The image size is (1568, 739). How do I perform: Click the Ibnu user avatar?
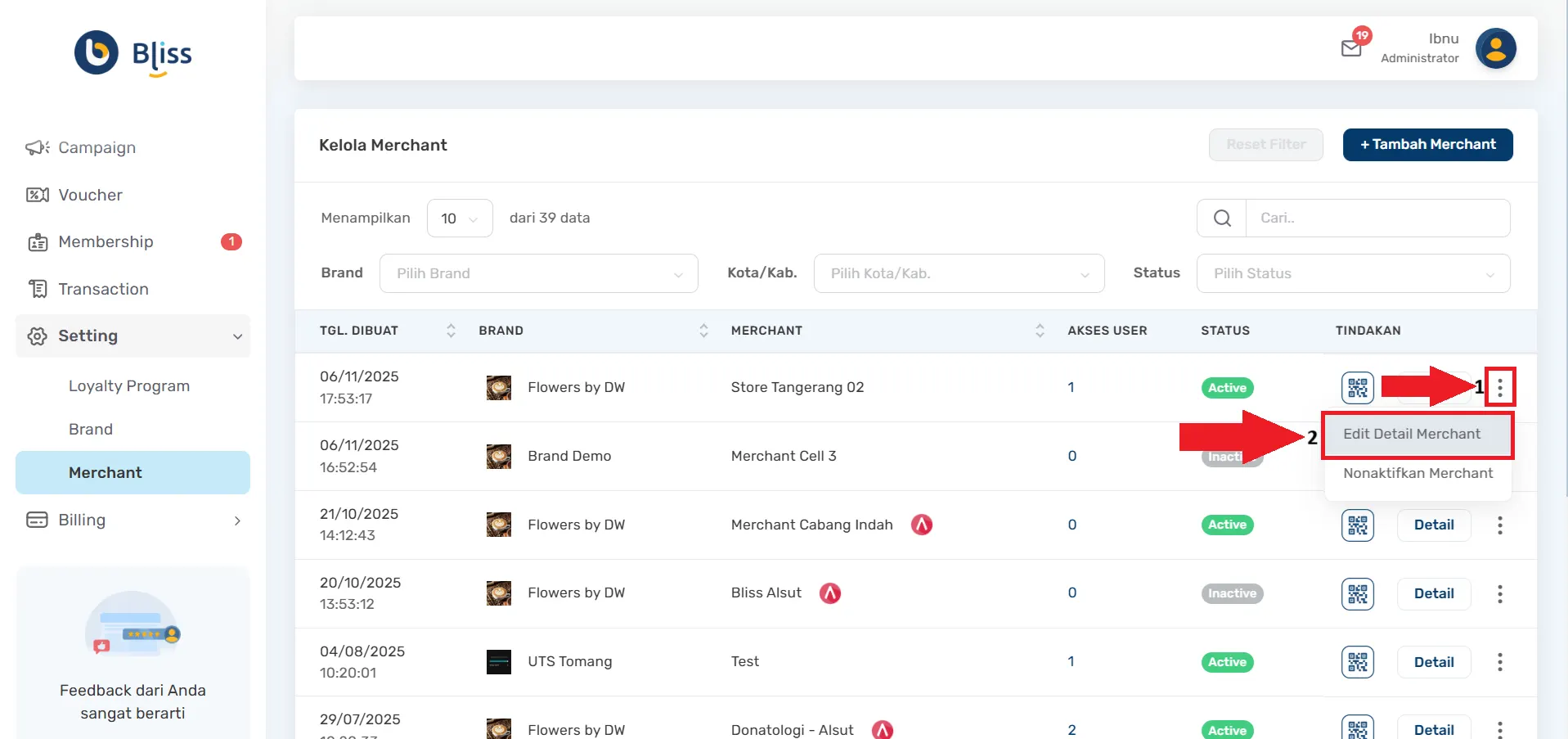click(1495, 49)
